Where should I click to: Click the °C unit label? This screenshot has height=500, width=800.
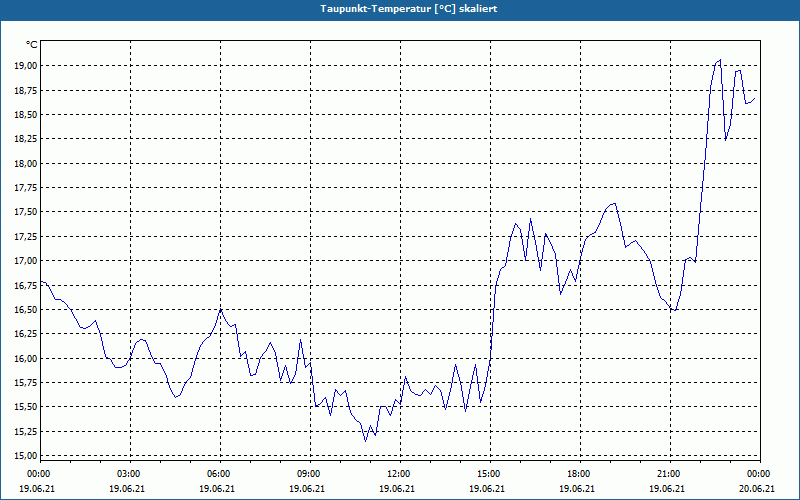pyautogui.click(x=32, y=45)
